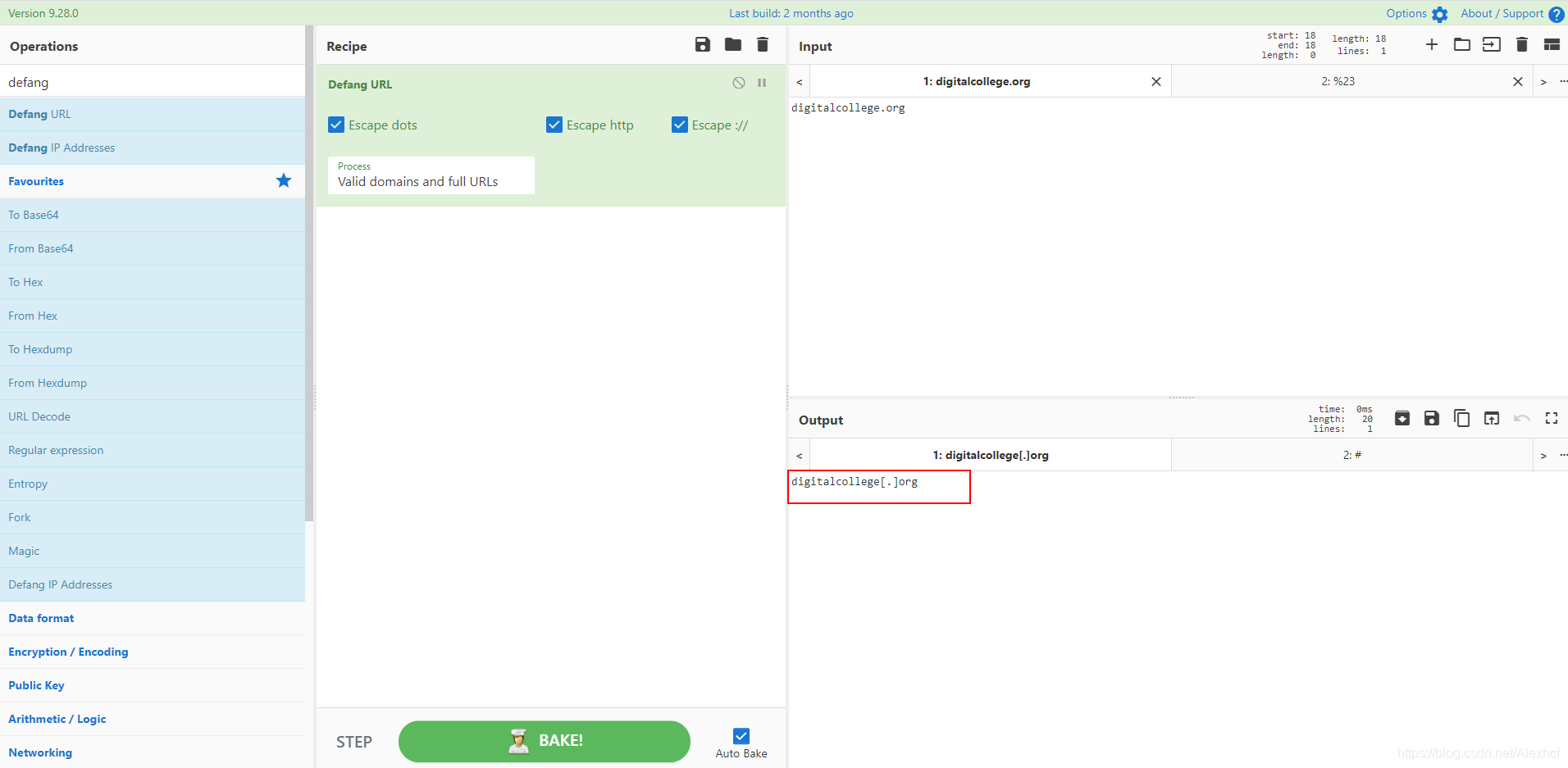
Task: Open the Options link
Action: point(1406,13)
